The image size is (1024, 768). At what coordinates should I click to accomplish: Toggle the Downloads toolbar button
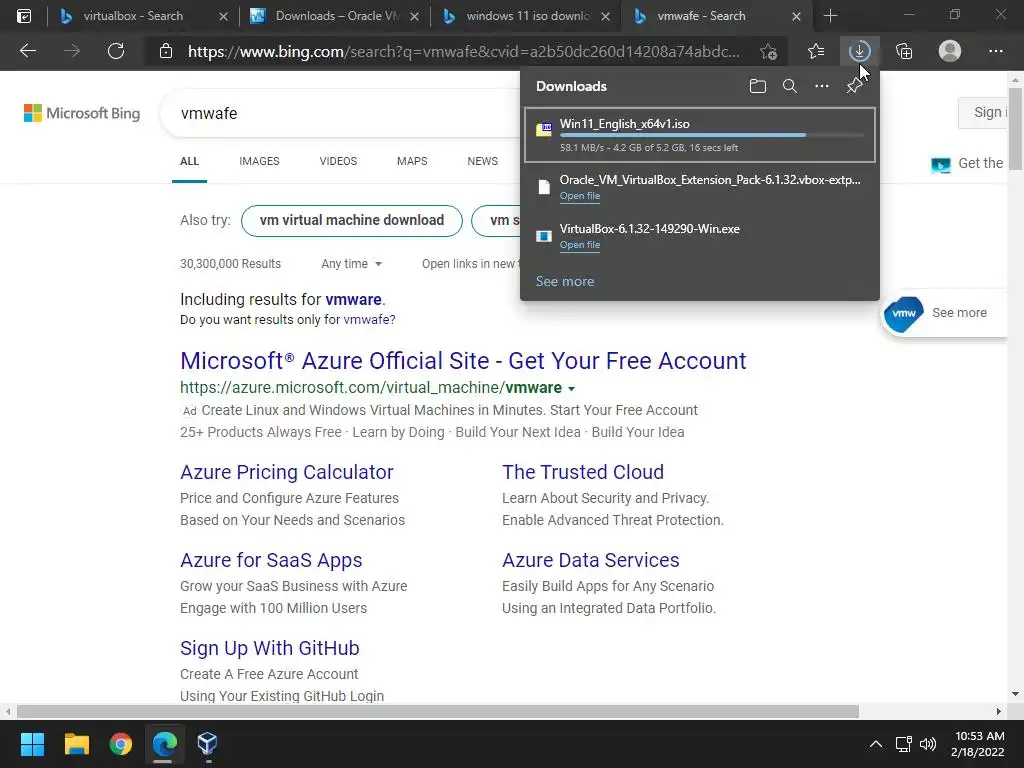859,51
